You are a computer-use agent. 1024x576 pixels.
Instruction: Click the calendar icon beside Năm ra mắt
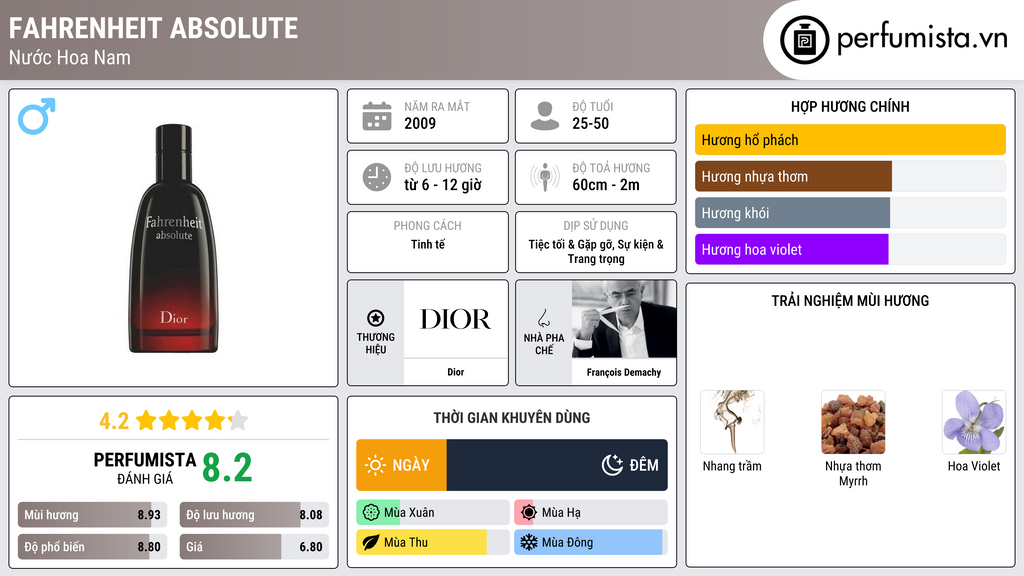[x=377, y=116]
